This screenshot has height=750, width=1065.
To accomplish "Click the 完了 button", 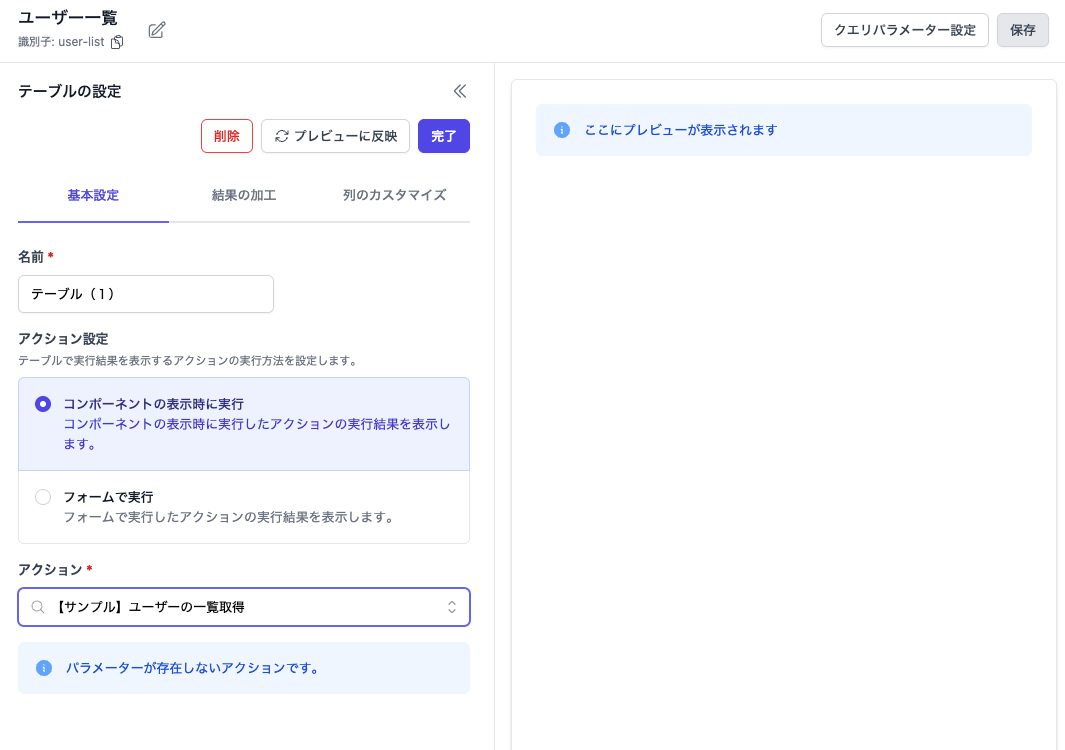I will 443,136.
